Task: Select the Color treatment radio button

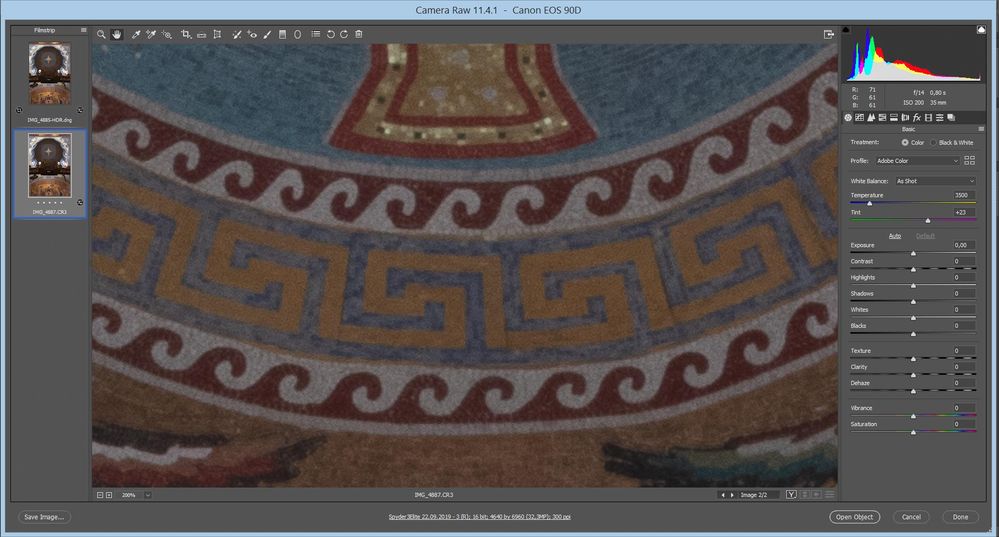Action: pos(905,143)
